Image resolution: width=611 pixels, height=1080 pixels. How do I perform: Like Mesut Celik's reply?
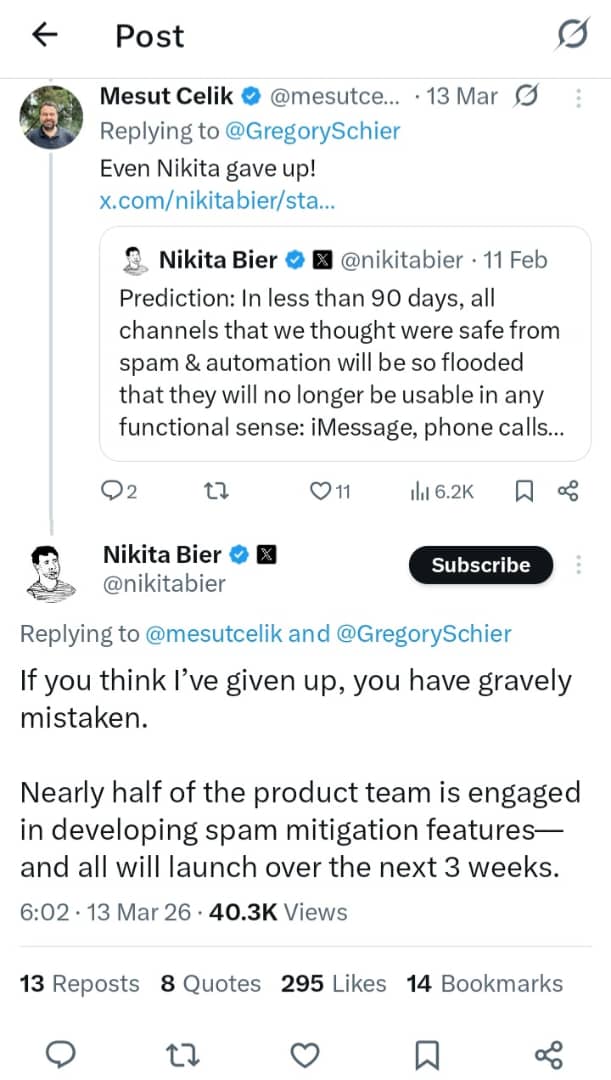[329, 491]
